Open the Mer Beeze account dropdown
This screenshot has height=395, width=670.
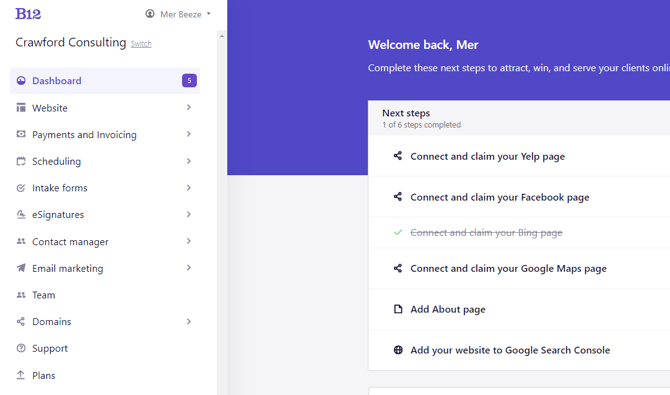coord(178,14)
